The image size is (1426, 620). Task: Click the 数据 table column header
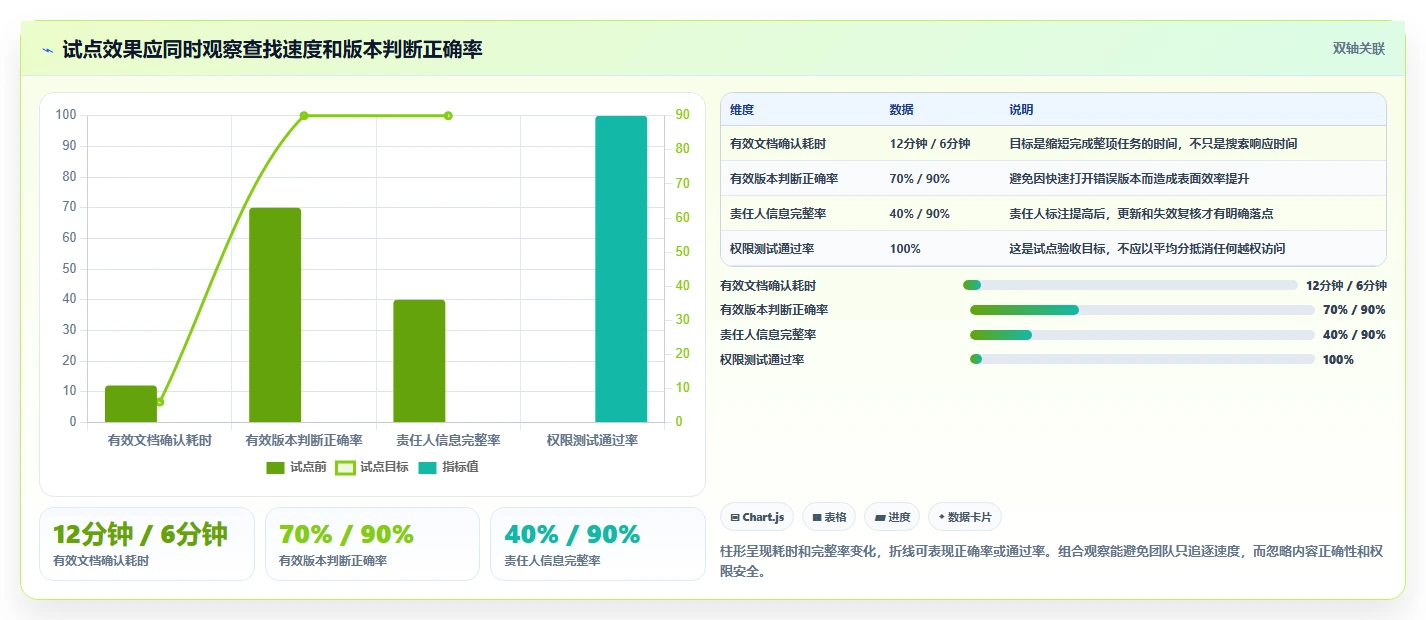point(901,110)
